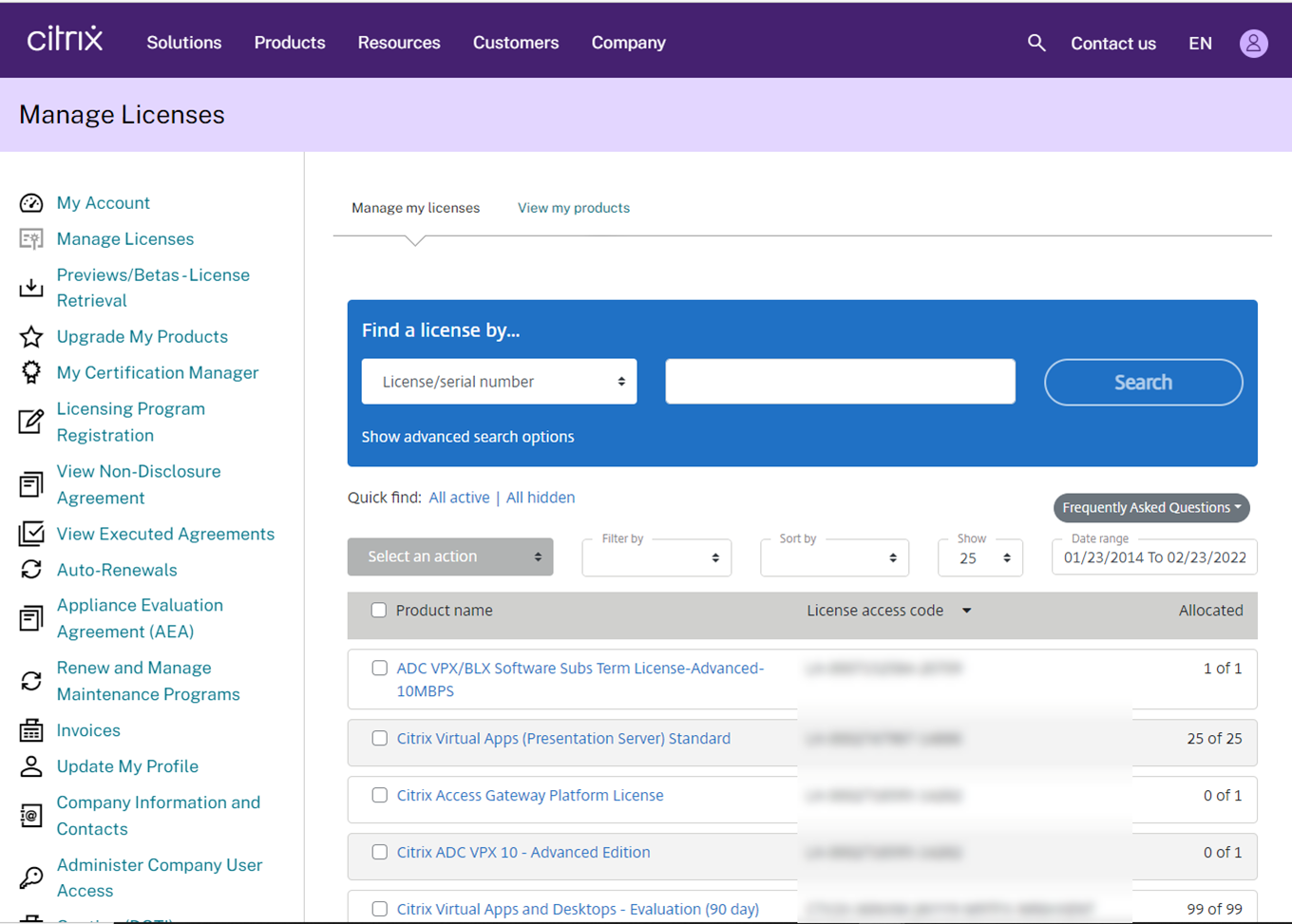The width and height of the screenshot is (1292, 924).
Task: Click the View Executed Agreements checkmark icon
Action: pos(31,534)
